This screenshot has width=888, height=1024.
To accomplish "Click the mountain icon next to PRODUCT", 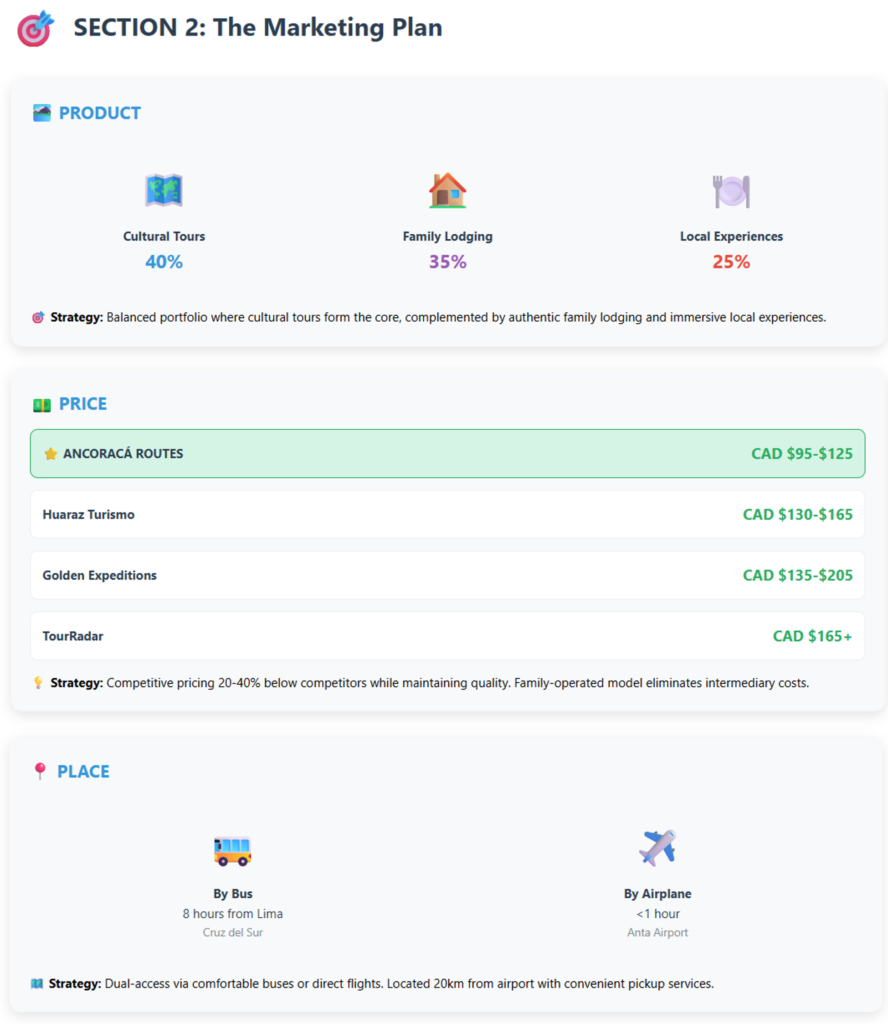I will click(42, 113).
